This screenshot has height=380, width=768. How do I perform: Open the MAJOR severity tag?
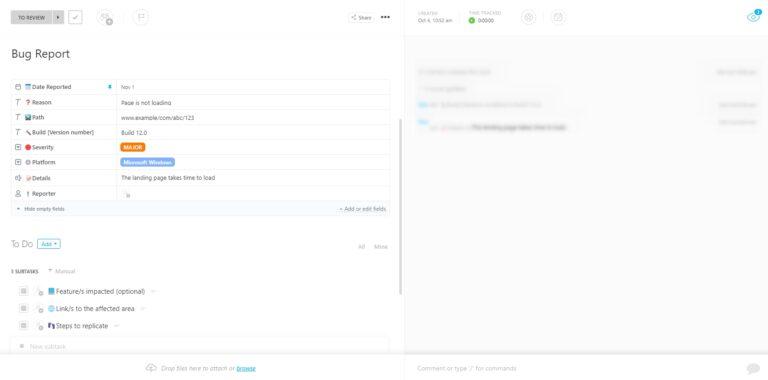[x=133, y=147]
